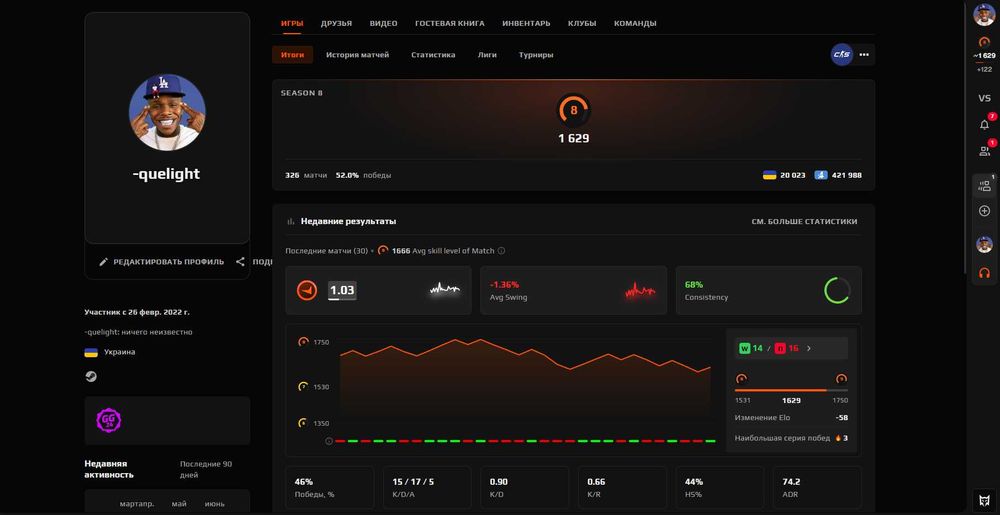
Task: Go to ГОСТЕВАЯ КНИГА tab
Action: (x=450, y=24)
